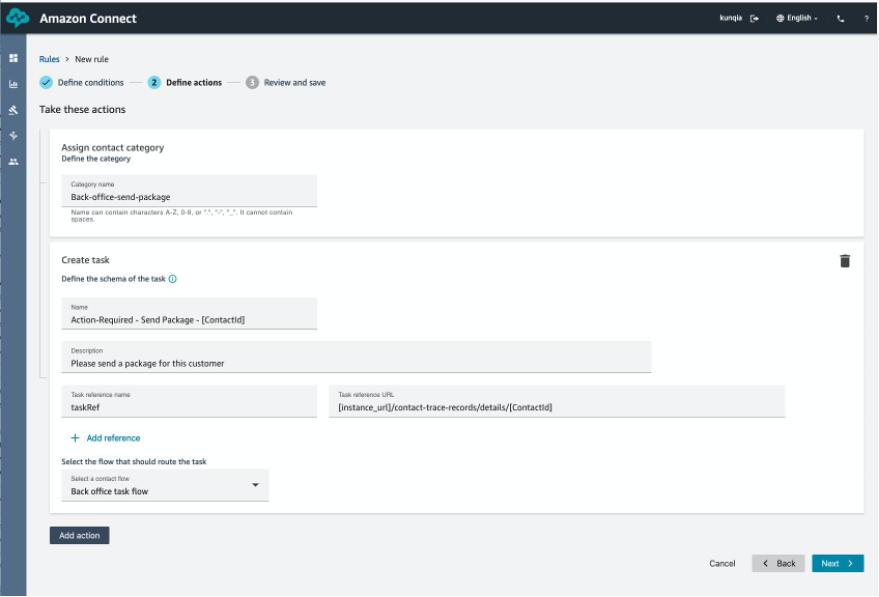Open the routing icon in sidebar

(13, 136)
